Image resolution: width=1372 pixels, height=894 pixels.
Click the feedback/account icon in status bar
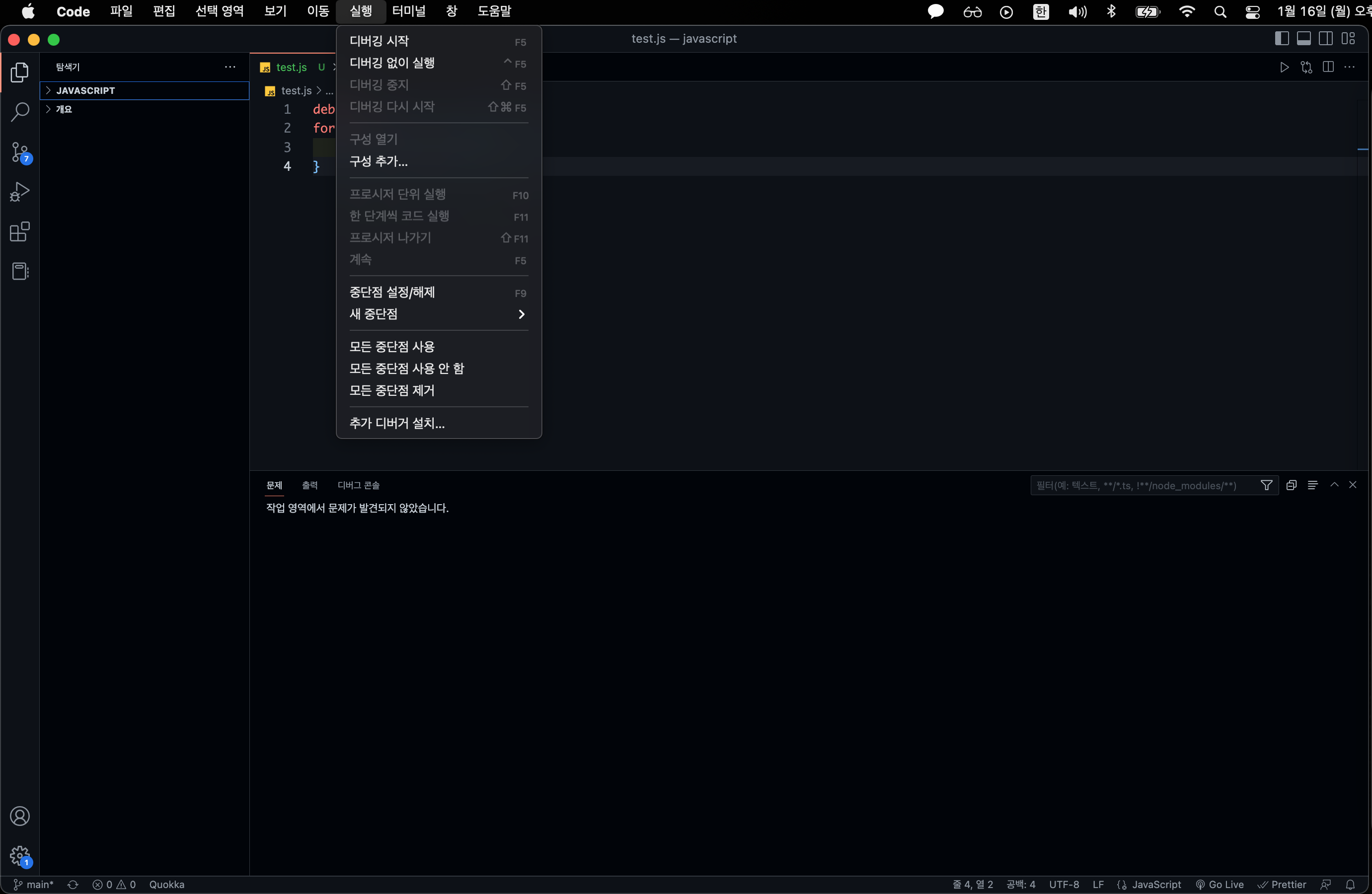pyautogui.click(x=1326, y=884)
